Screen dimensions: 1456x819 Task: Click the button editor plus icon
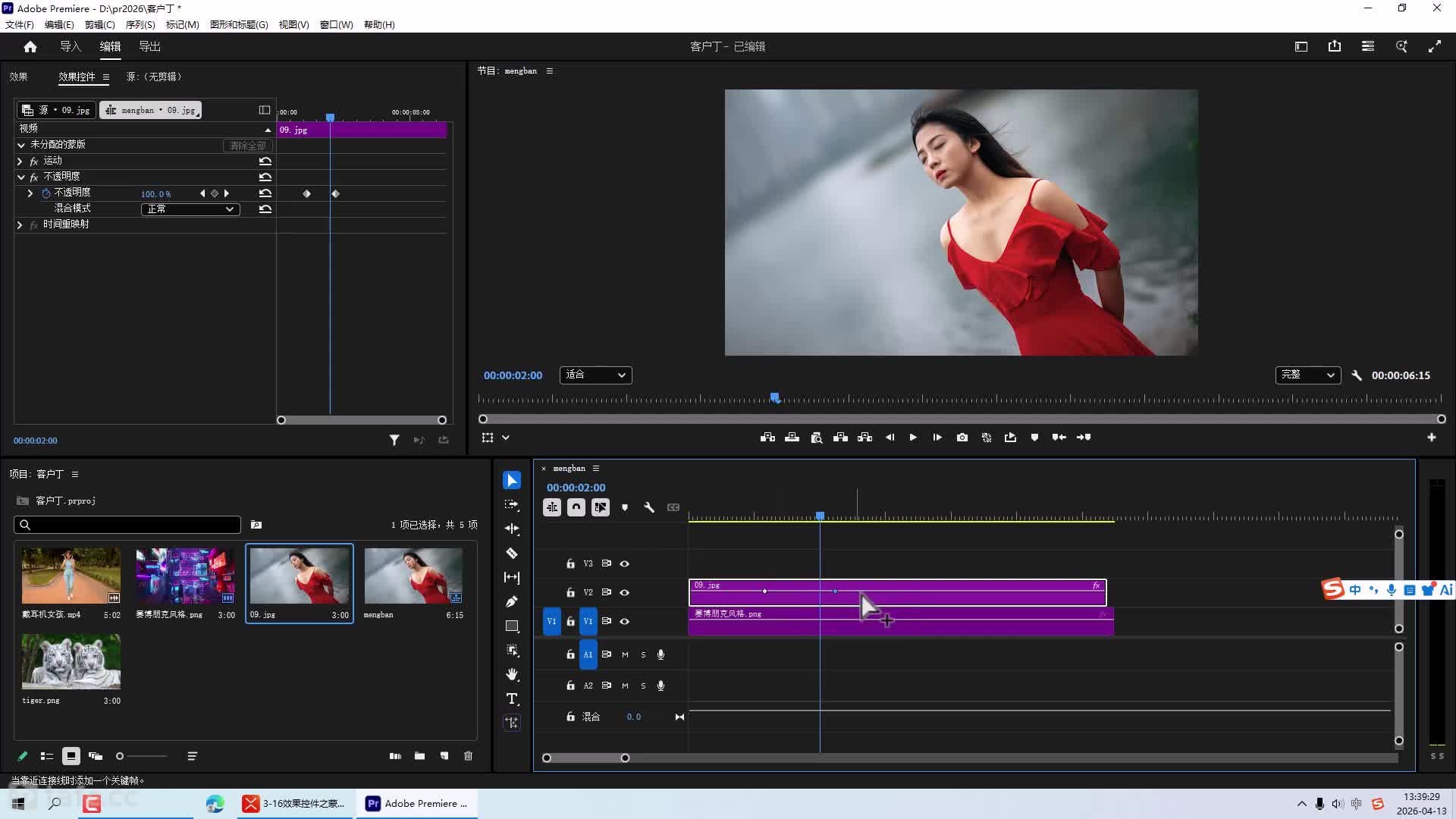click(x=1432, y=438)
